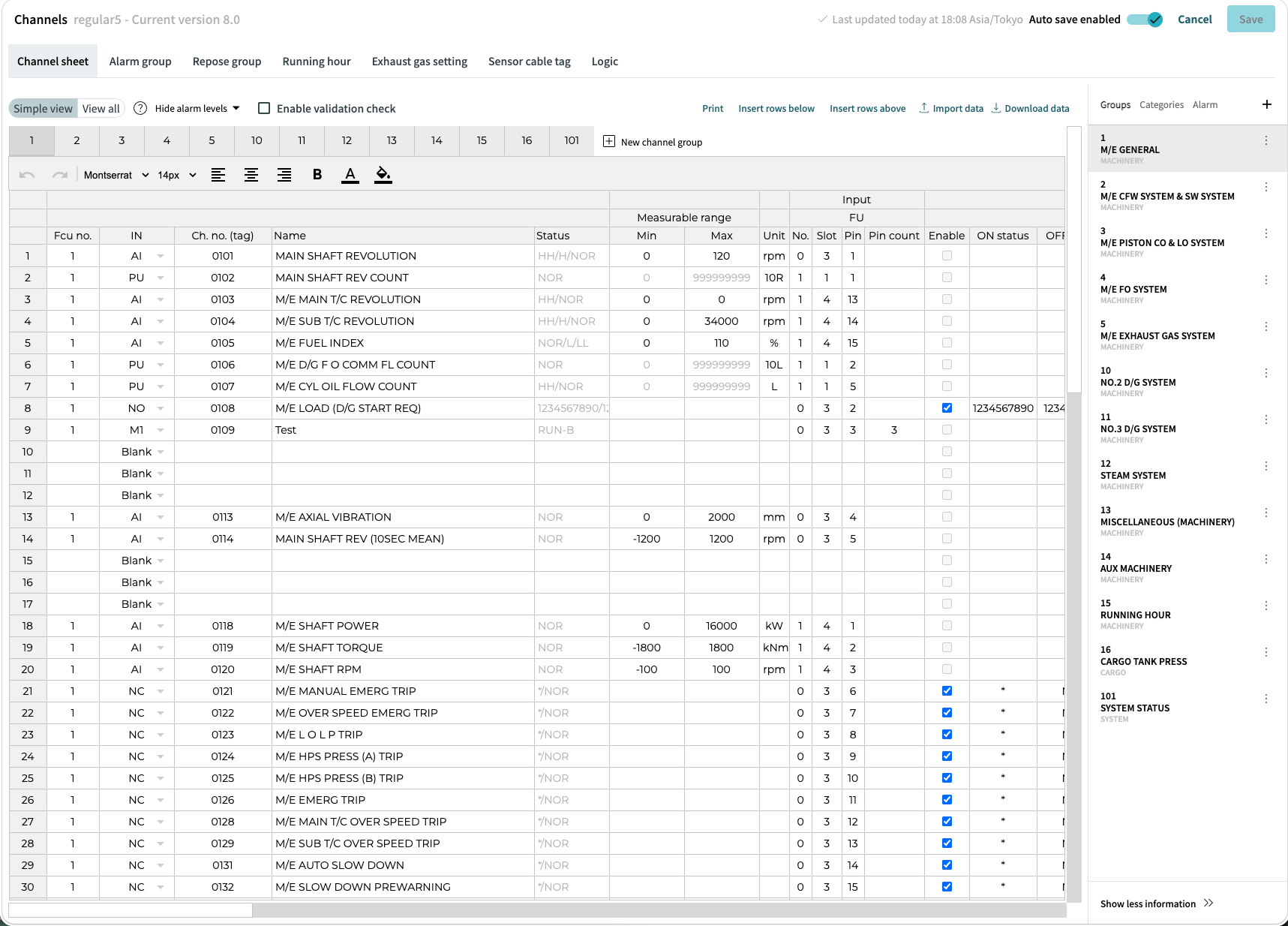The height and width of the screenshot is (926, 1288).
Task: Open options menu for CARGO TANK PRESS group
Action: (x=1266, y=652)
